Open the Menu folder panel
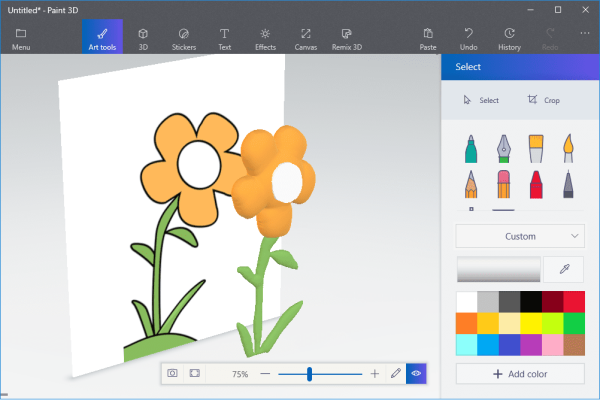The width and height of the screenshot is (600, 400). coord(21,37)
